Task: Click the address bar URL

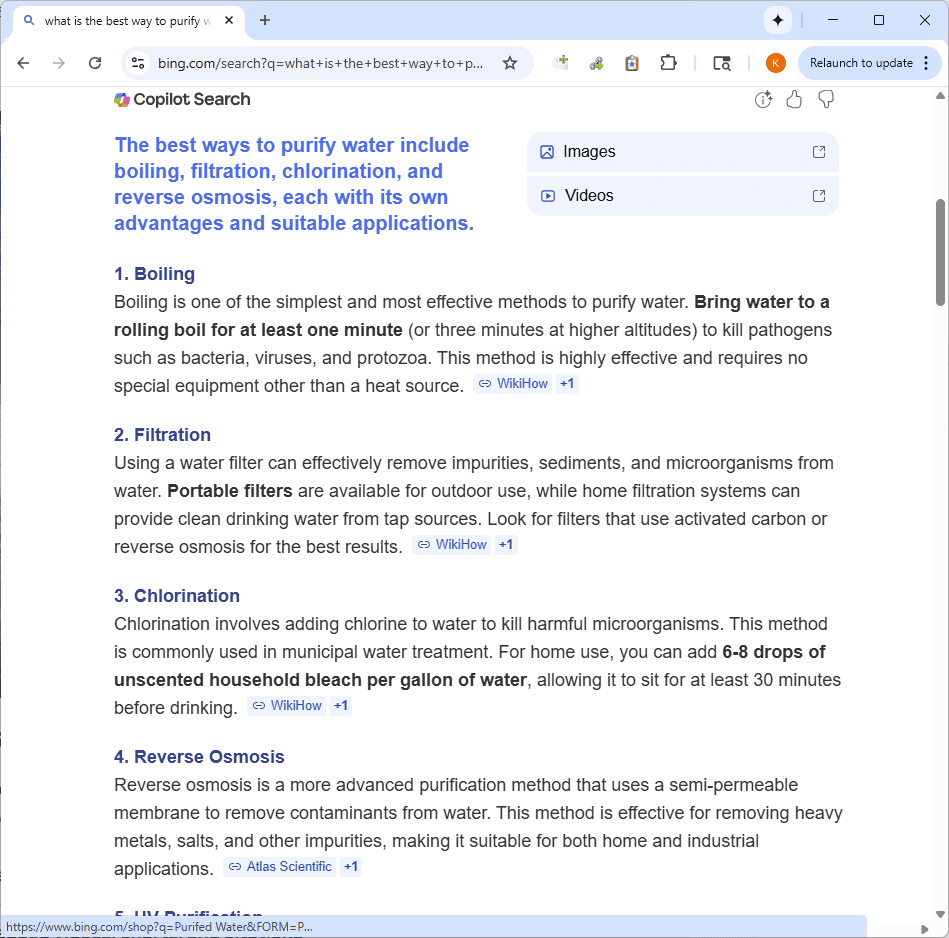Action: pos(320,63)
